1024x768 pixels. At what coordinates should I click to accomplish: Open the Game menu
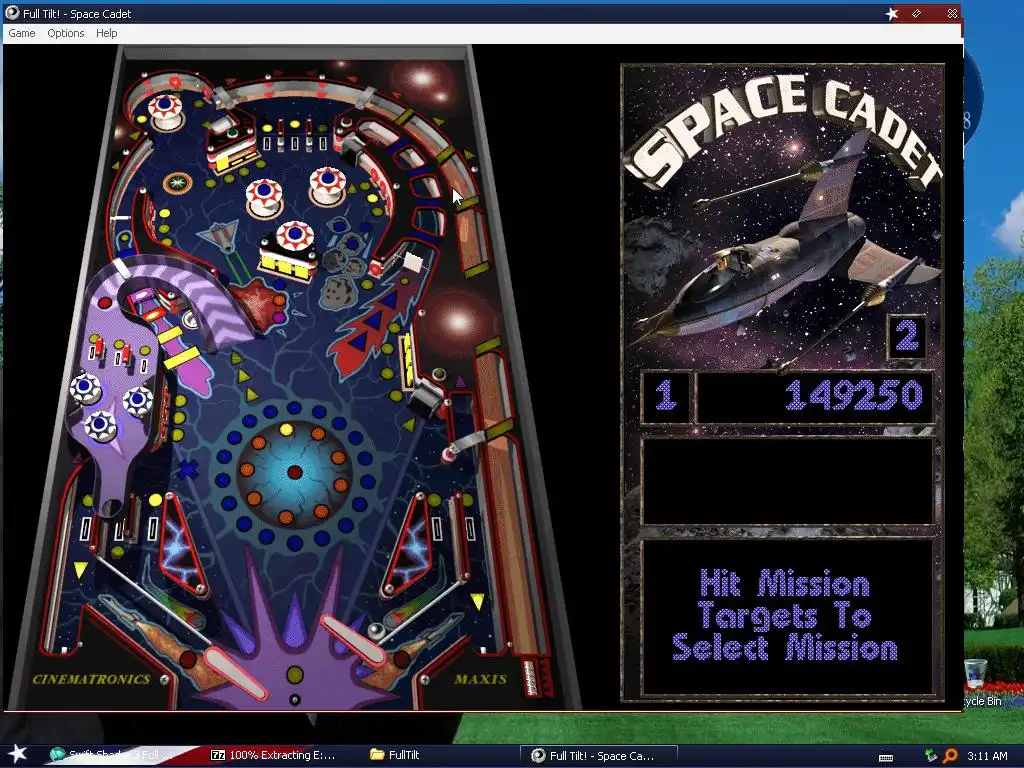22,33
